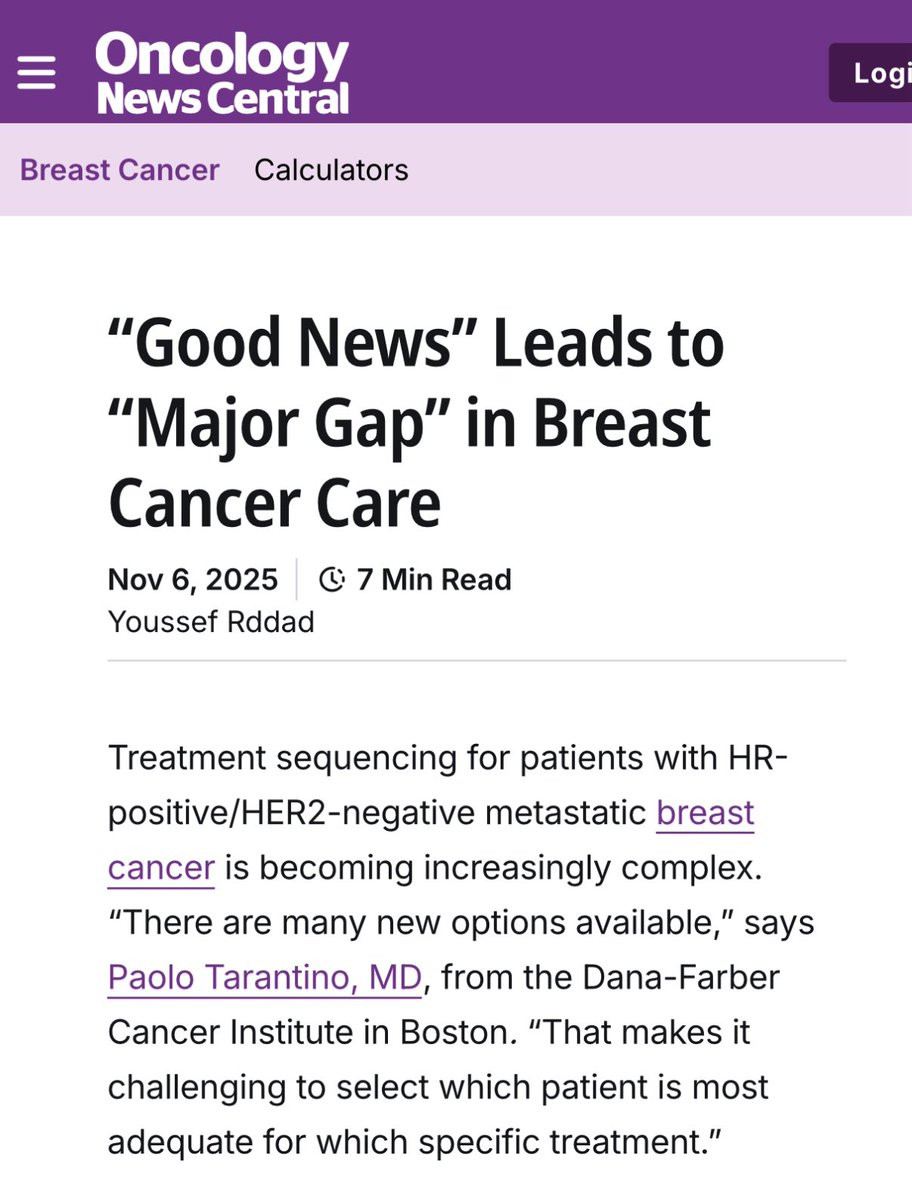Follow the underlined word "breast" link

[x=705, y=813]
